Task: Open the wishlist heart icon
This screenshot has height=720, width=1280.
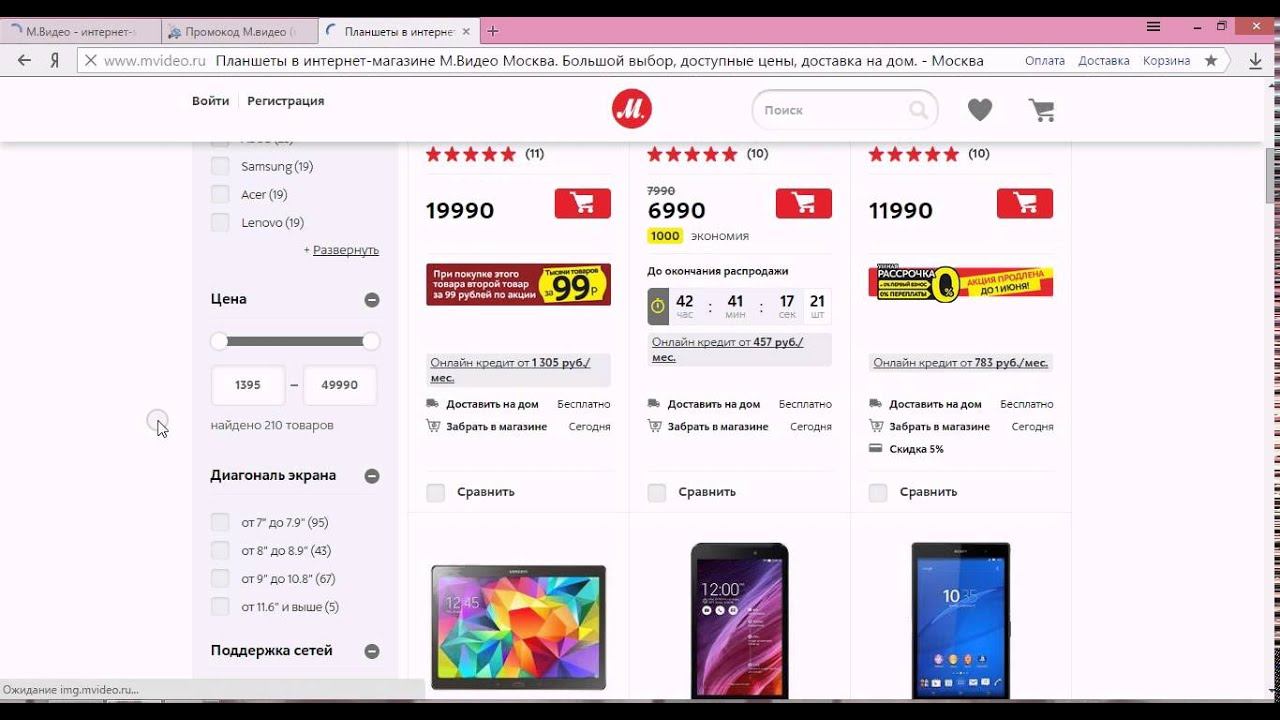Action: [x=980, y=110]
